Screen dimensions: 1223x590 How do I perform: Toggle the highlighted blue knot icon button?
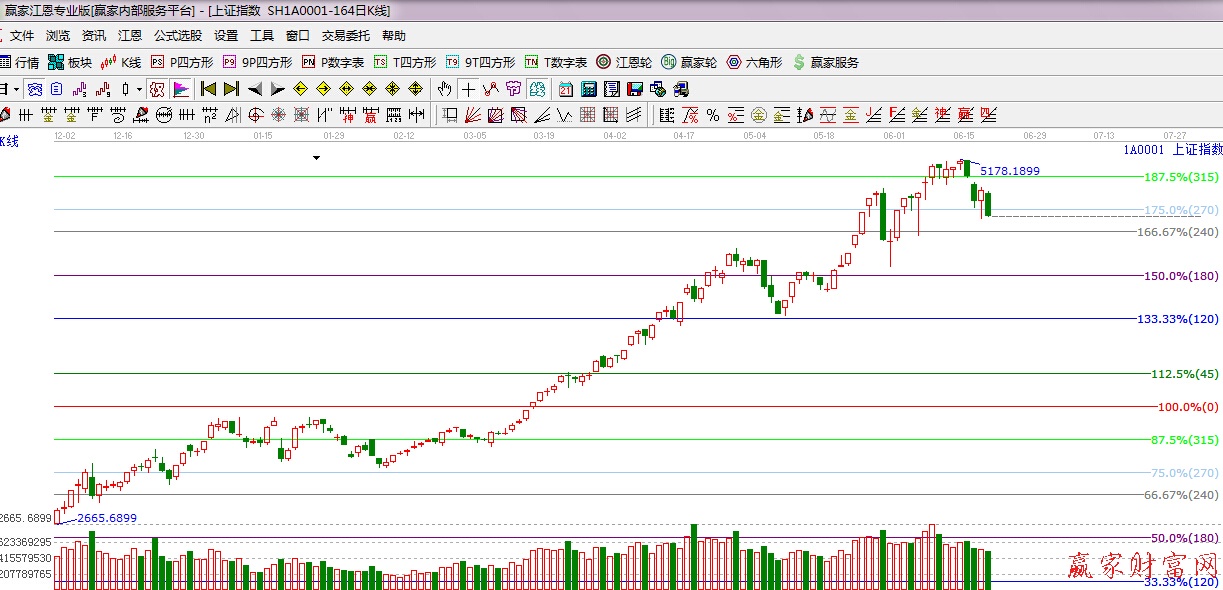point(35,89)
